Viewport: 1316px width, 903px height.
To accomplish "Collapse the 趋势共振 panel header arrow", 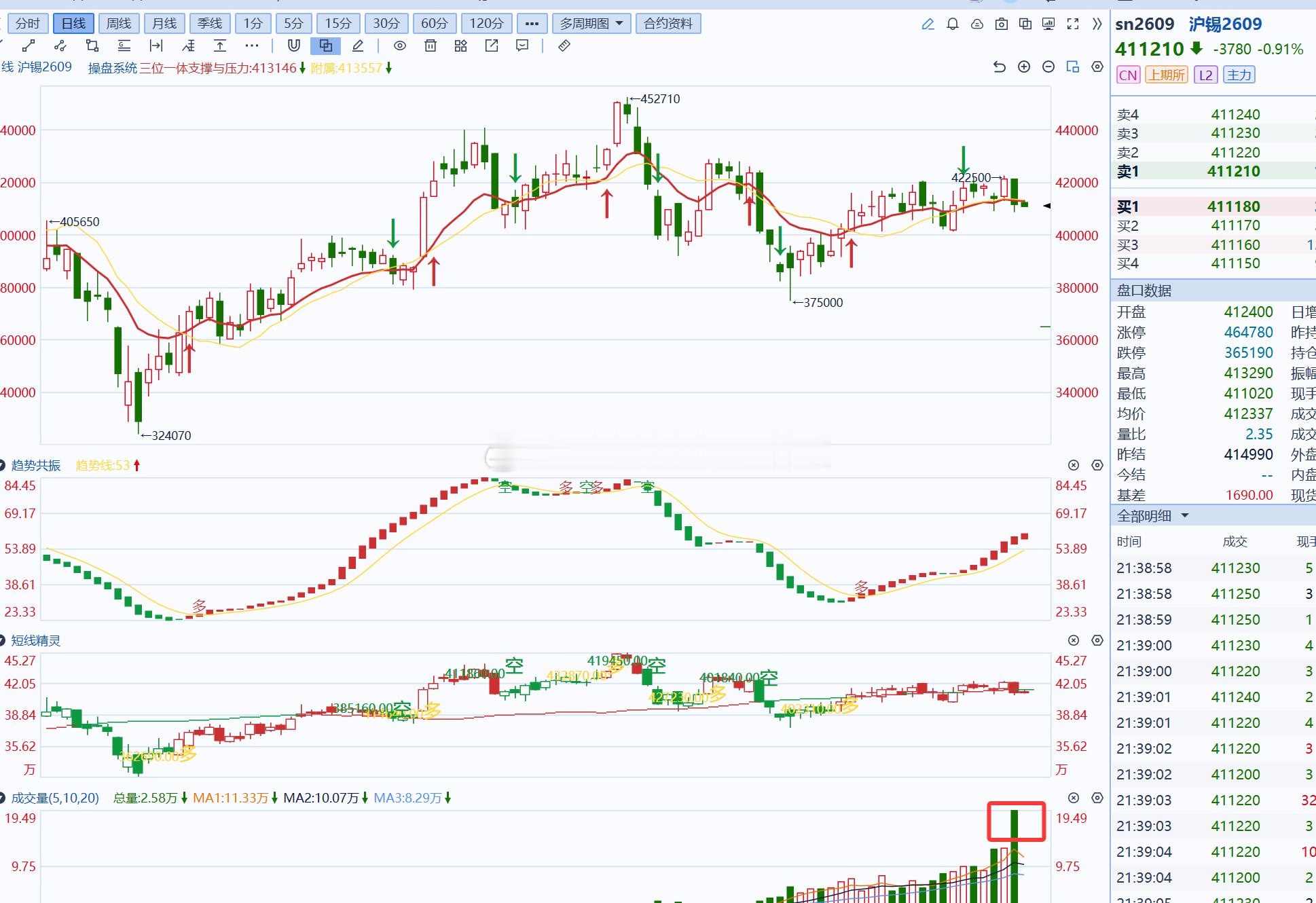I will [x=3, y=465].
